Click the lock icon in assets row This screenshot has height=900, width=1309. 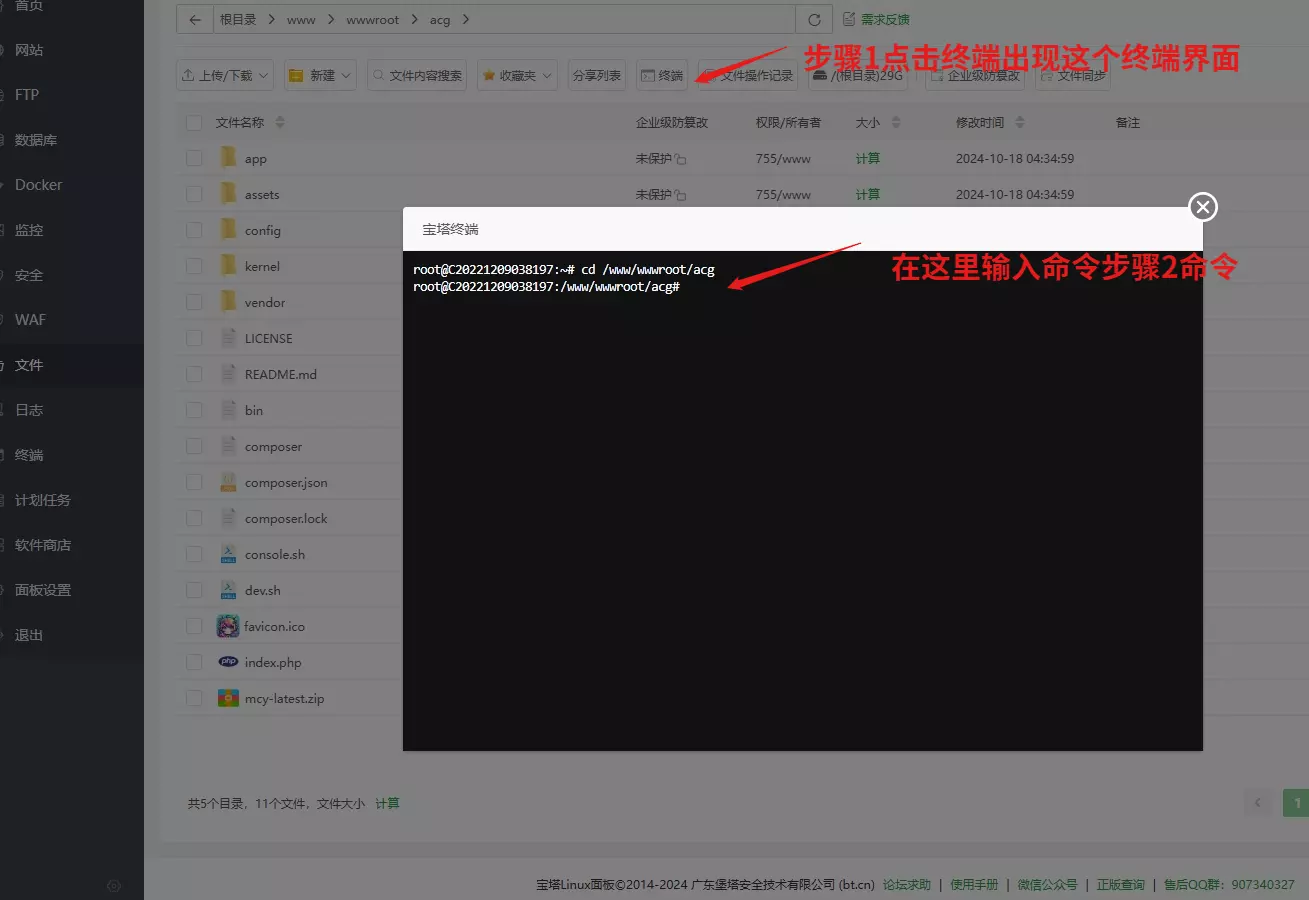click(x=681, y=195)
